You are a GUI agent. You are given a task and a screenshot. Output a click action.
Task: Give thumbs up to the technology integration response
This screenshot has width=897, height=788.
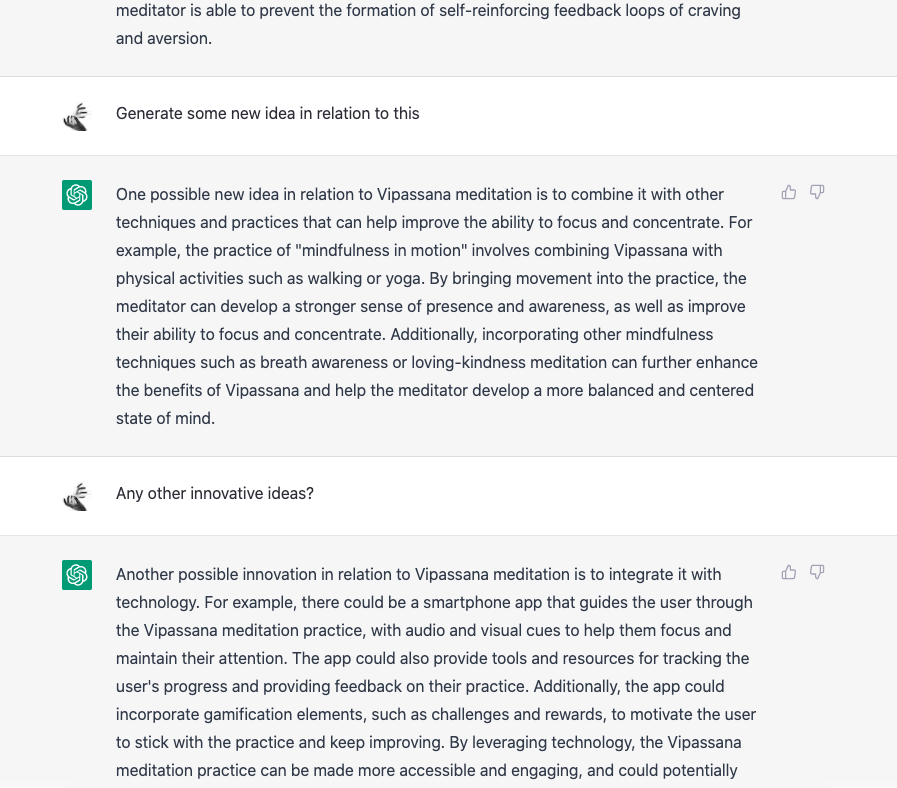789,572
